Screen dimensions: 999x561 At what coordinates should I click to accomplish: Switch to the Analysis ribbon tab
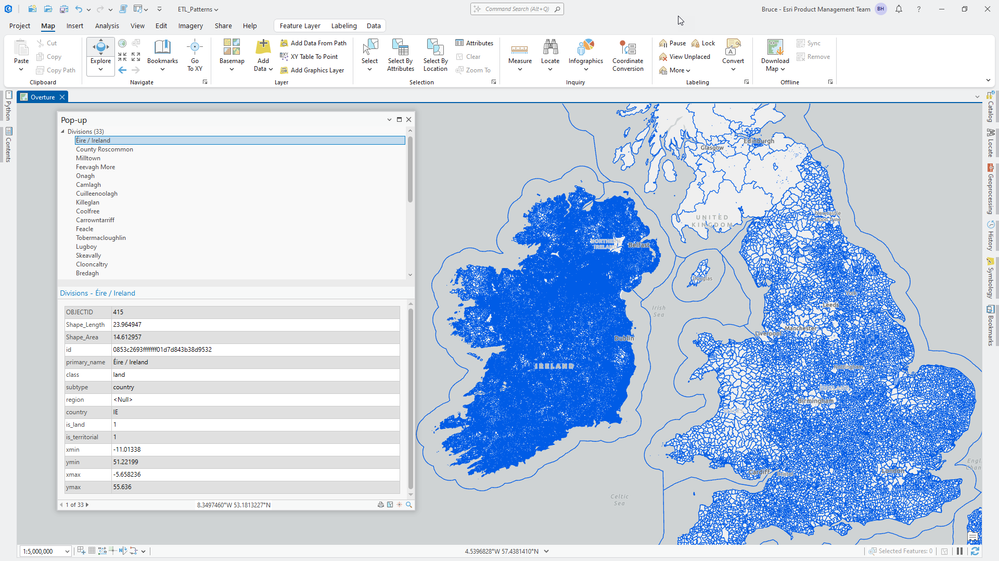[x=106, y=26]
